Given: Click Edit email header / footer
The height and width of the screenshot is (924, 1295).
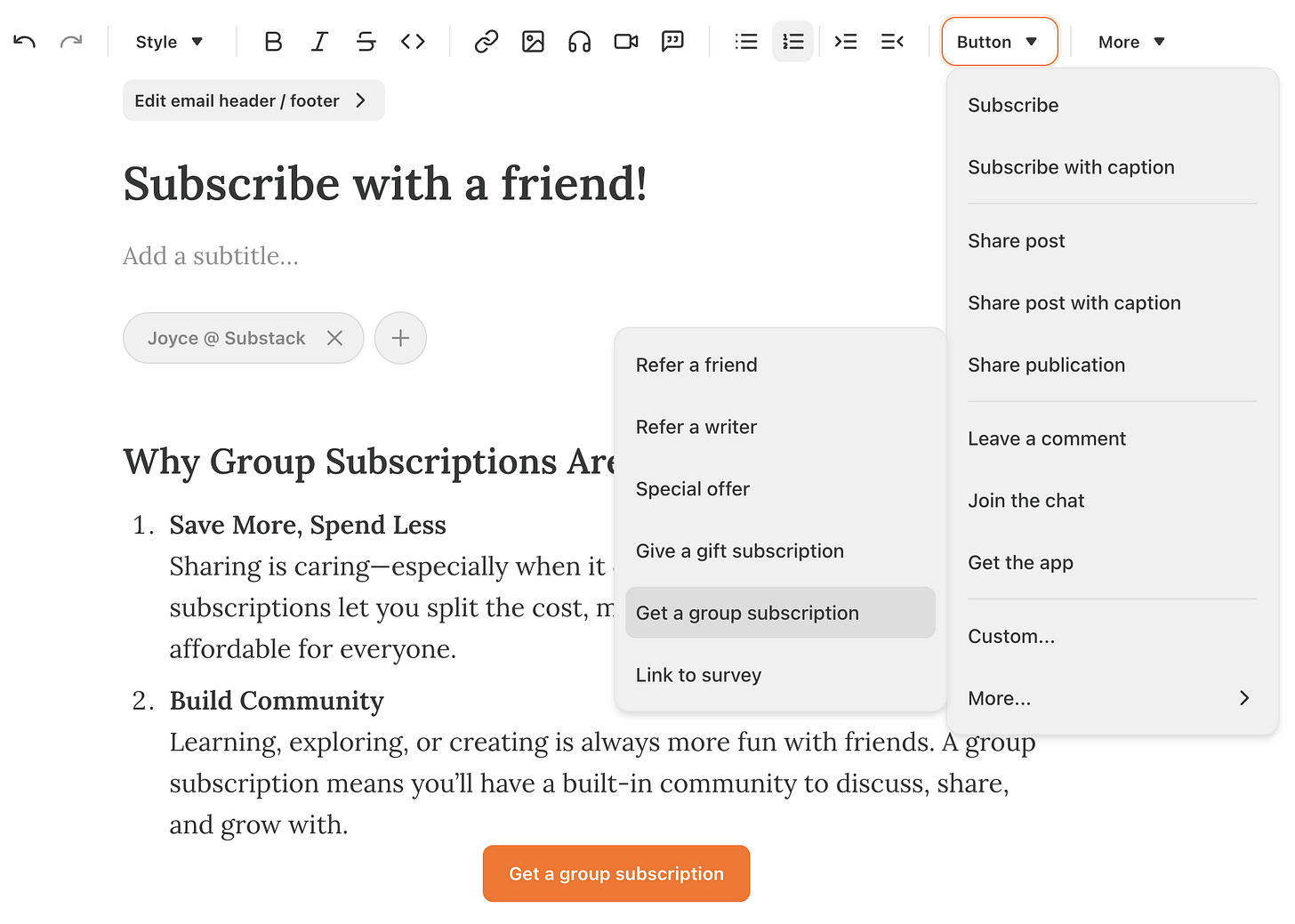Looking at the screenshot, I should (x=253, y=100).
